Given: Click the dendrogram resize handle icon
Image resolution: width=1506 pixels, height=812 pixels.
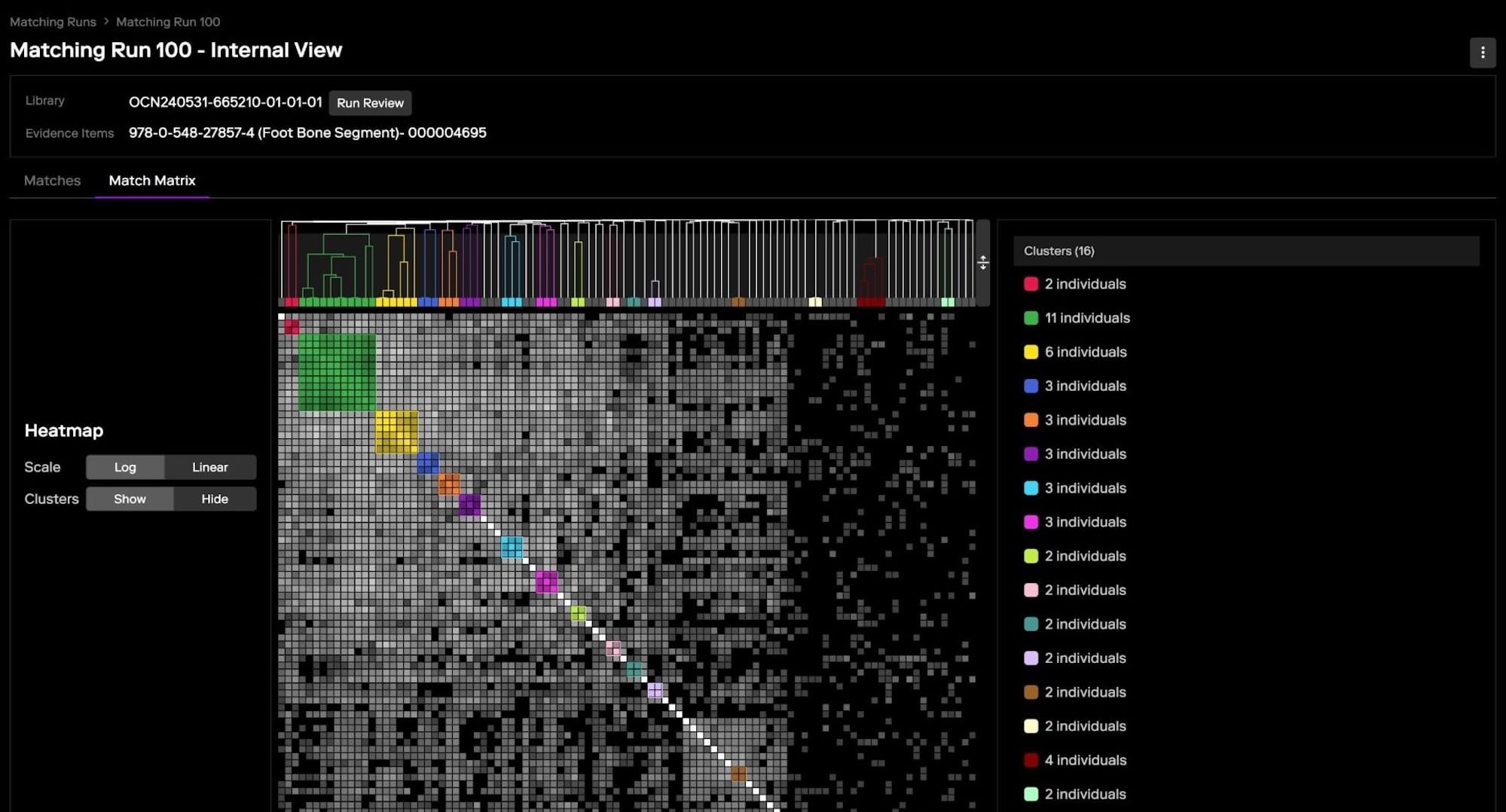Looking at the screenshot, I should point(982,262).
